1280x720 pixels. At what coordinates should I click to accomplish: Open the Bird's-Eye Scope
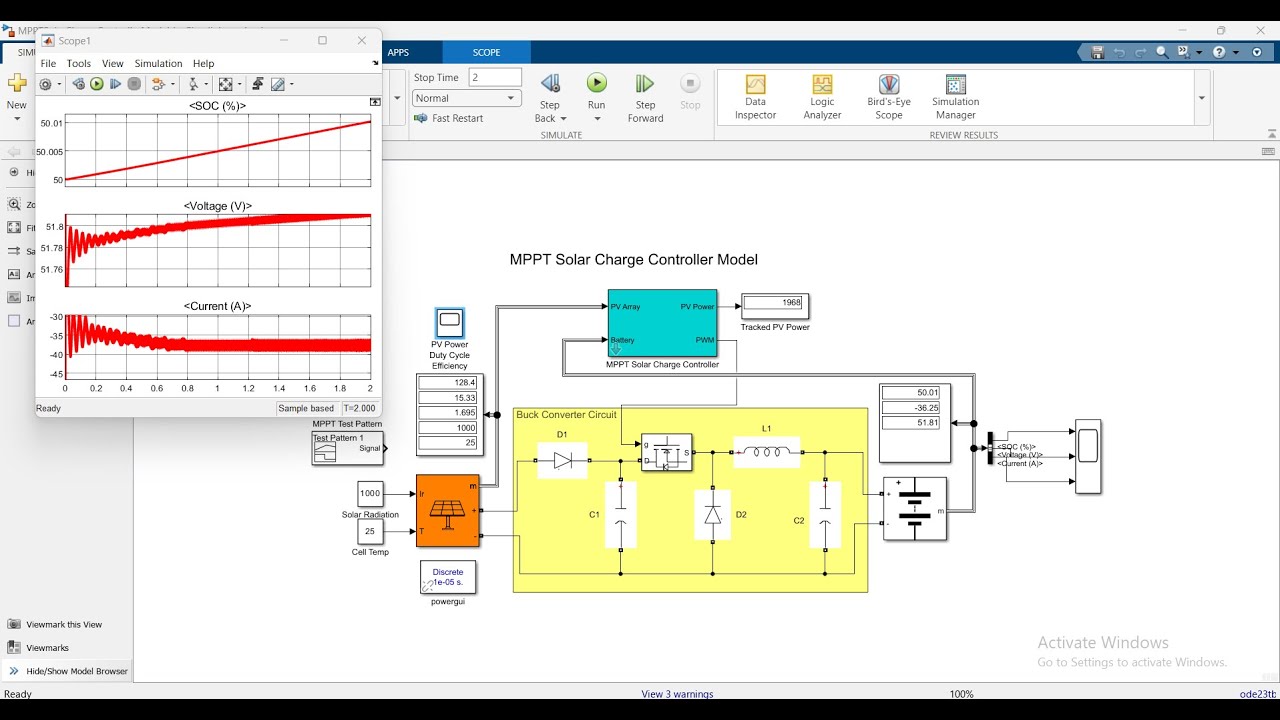pyautogui.click(x=889, y=97)
